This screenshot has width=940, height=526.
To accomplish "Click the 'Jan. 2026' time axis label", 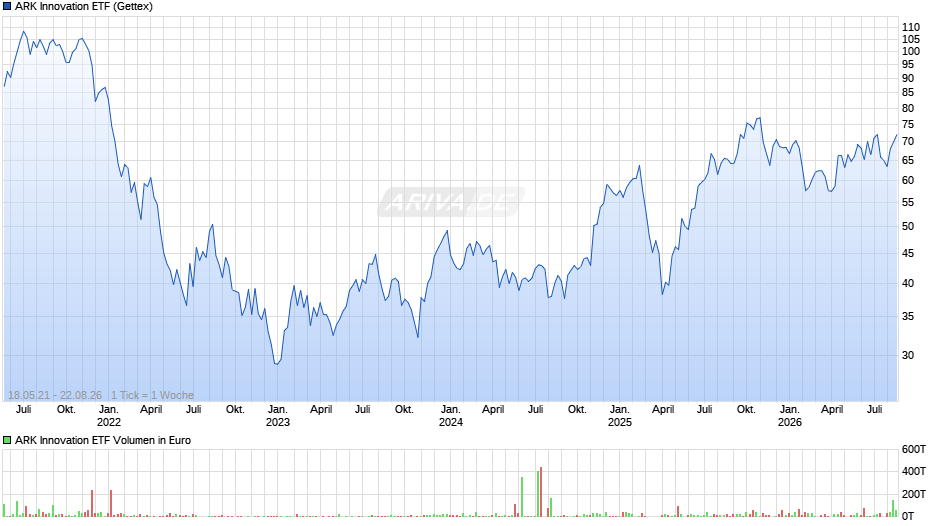I will (790, 416).
